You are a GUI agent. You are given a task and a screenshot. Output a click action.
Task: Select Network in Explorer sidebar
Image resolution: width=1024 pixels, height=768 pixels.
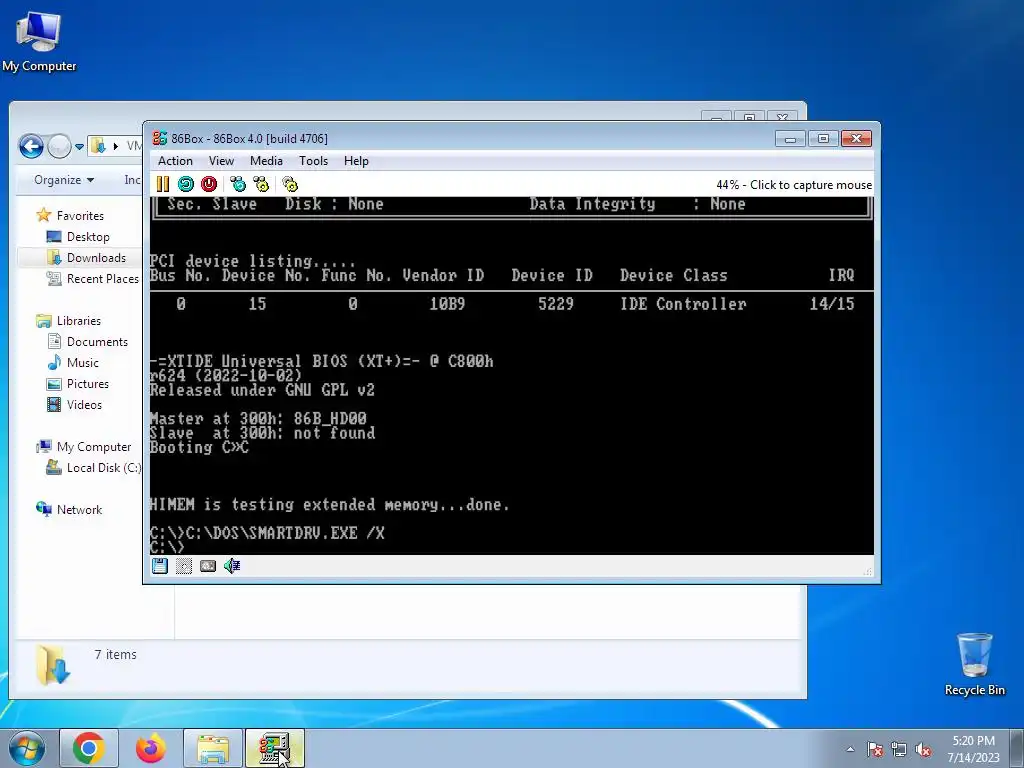[x=79, y=509]
